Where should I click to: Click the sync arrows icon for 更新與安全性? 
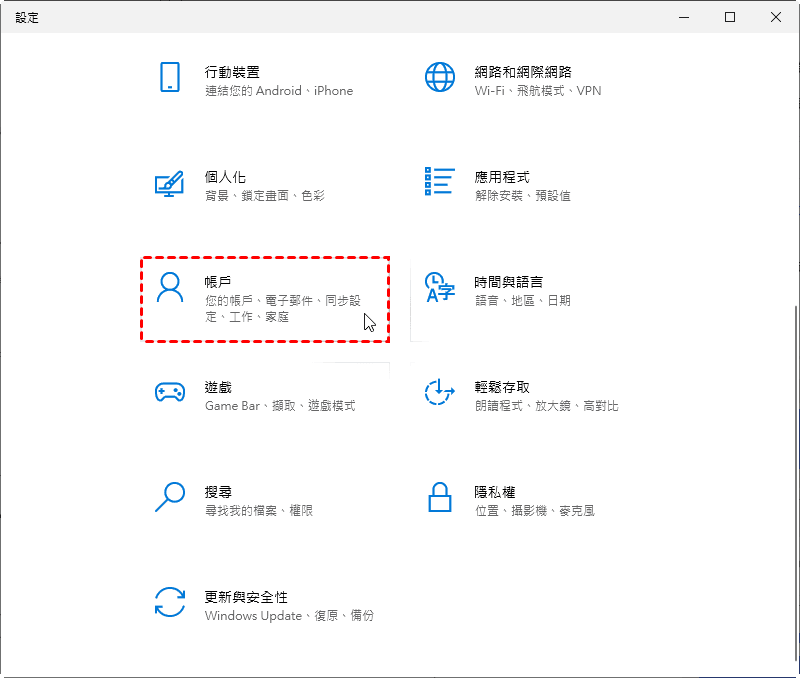[169, 602]
